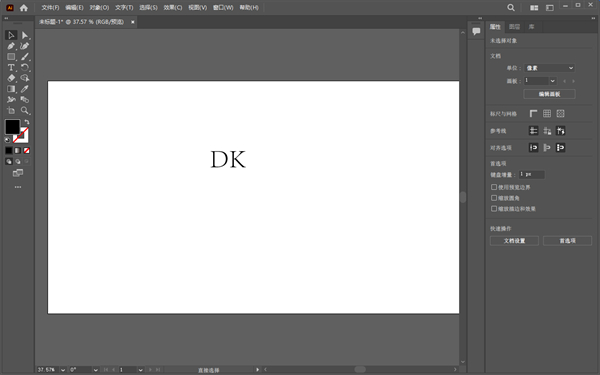Select the Puppet Warp tool icon

(11, 99)
